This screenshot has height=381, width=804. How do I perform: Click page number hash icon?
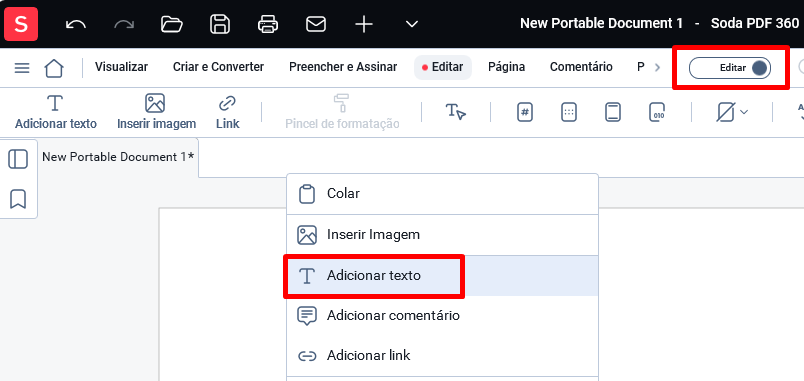click(x=524, y=112)
